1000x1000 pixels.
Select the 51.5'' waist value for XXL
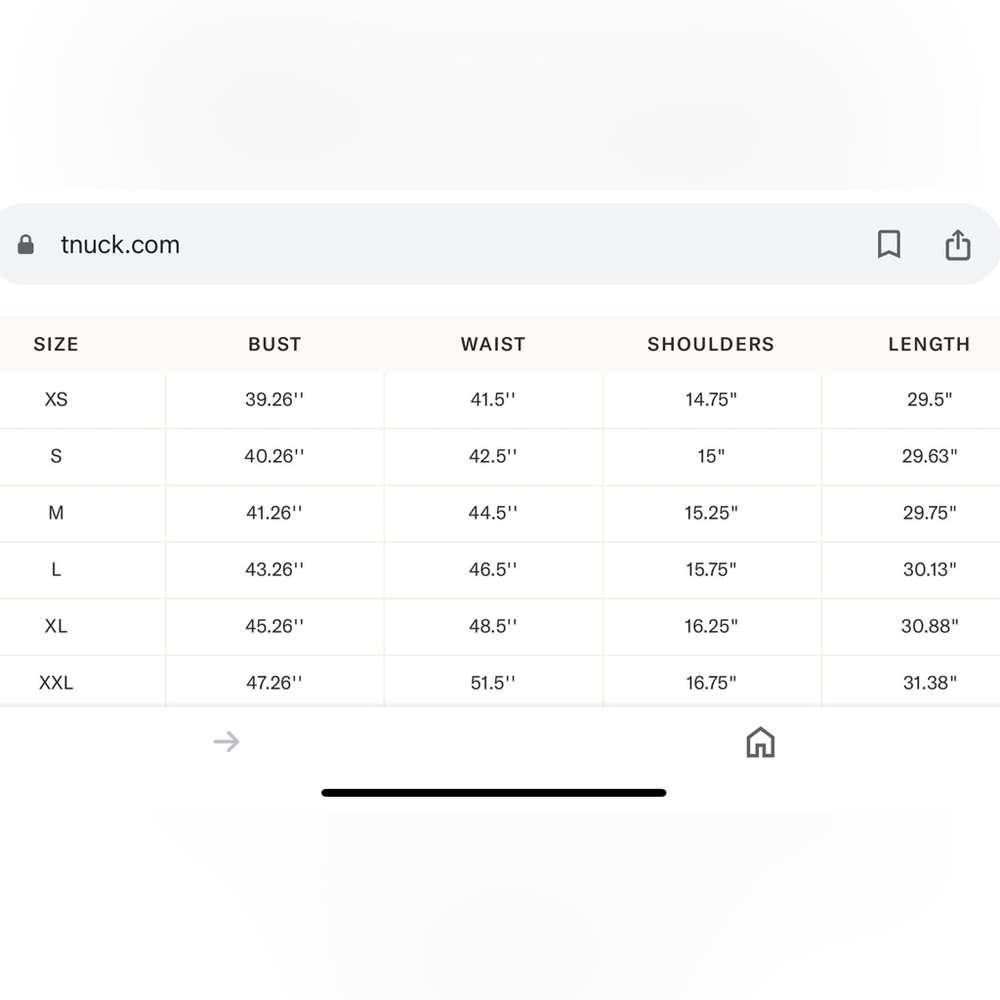point(493,683)
